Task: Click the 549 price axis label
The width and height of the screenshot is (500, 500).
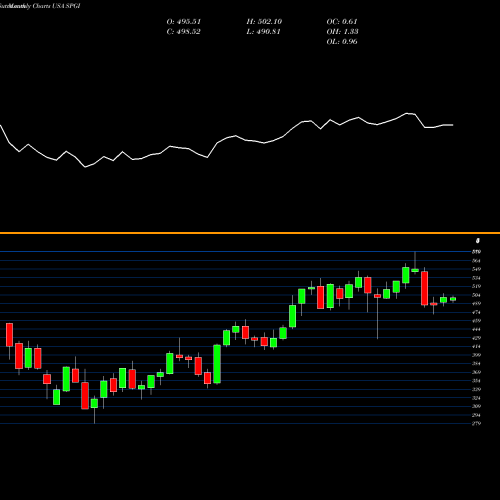Action: (476, 269)
